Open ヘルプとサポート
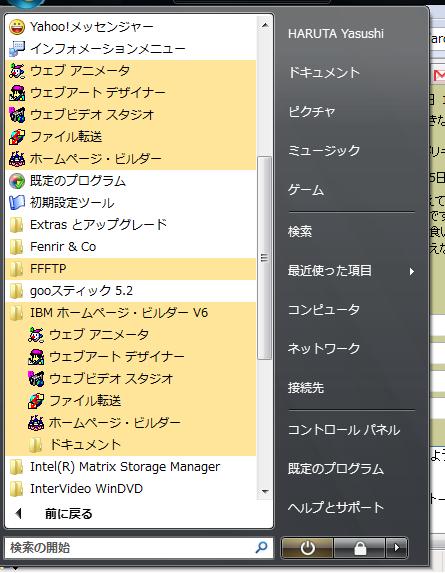Viewport: 445px width, 573px height. [336, 507]
